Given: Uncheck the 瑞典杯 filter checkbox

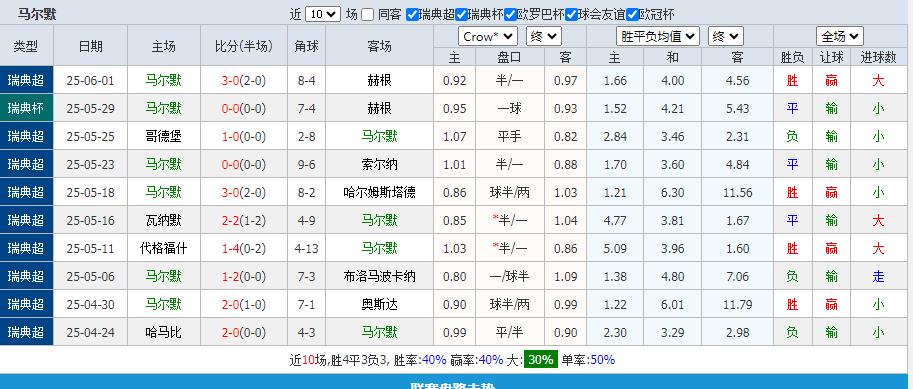Looking at the screenshot, I should [x=461, y=15].
